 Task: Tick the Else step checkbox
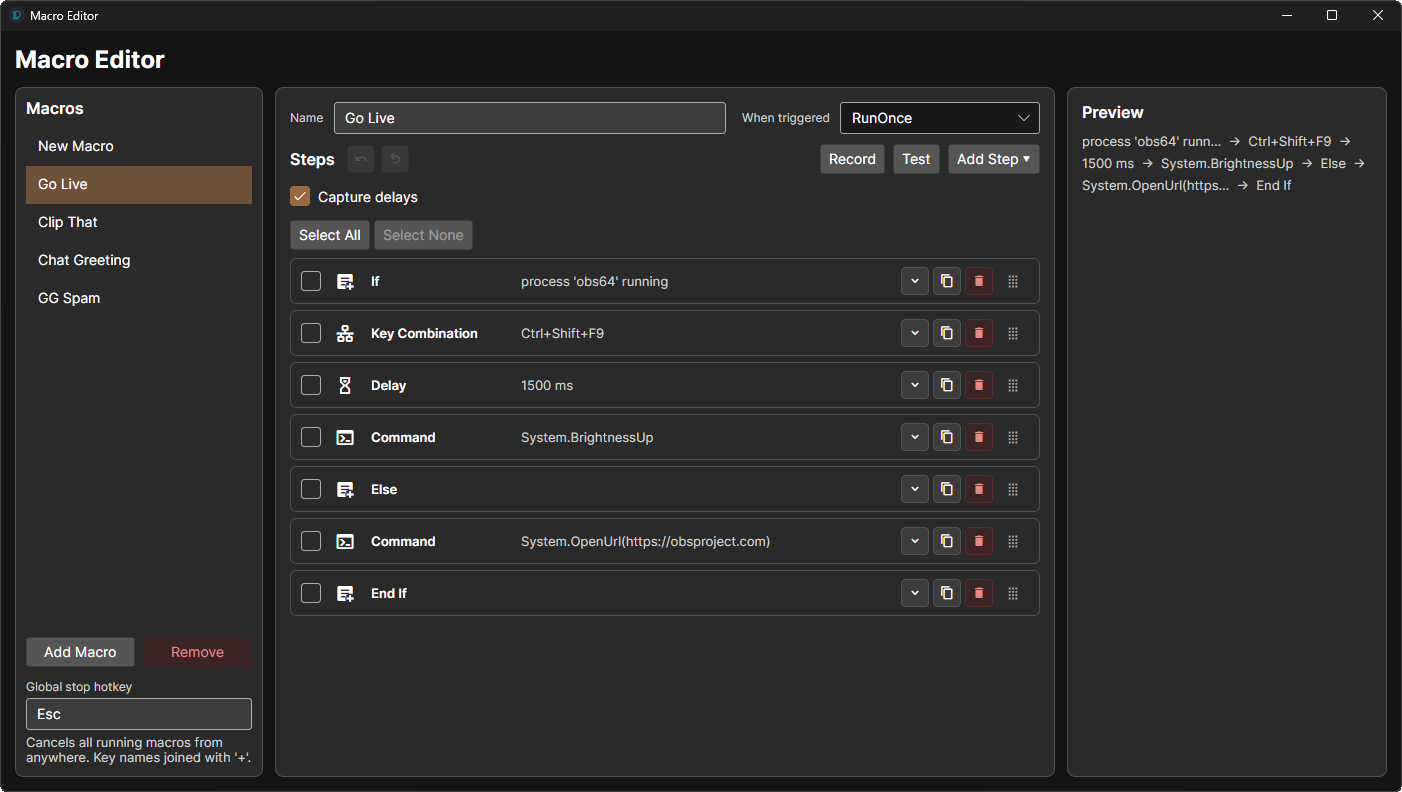click(x=311, y=489)
